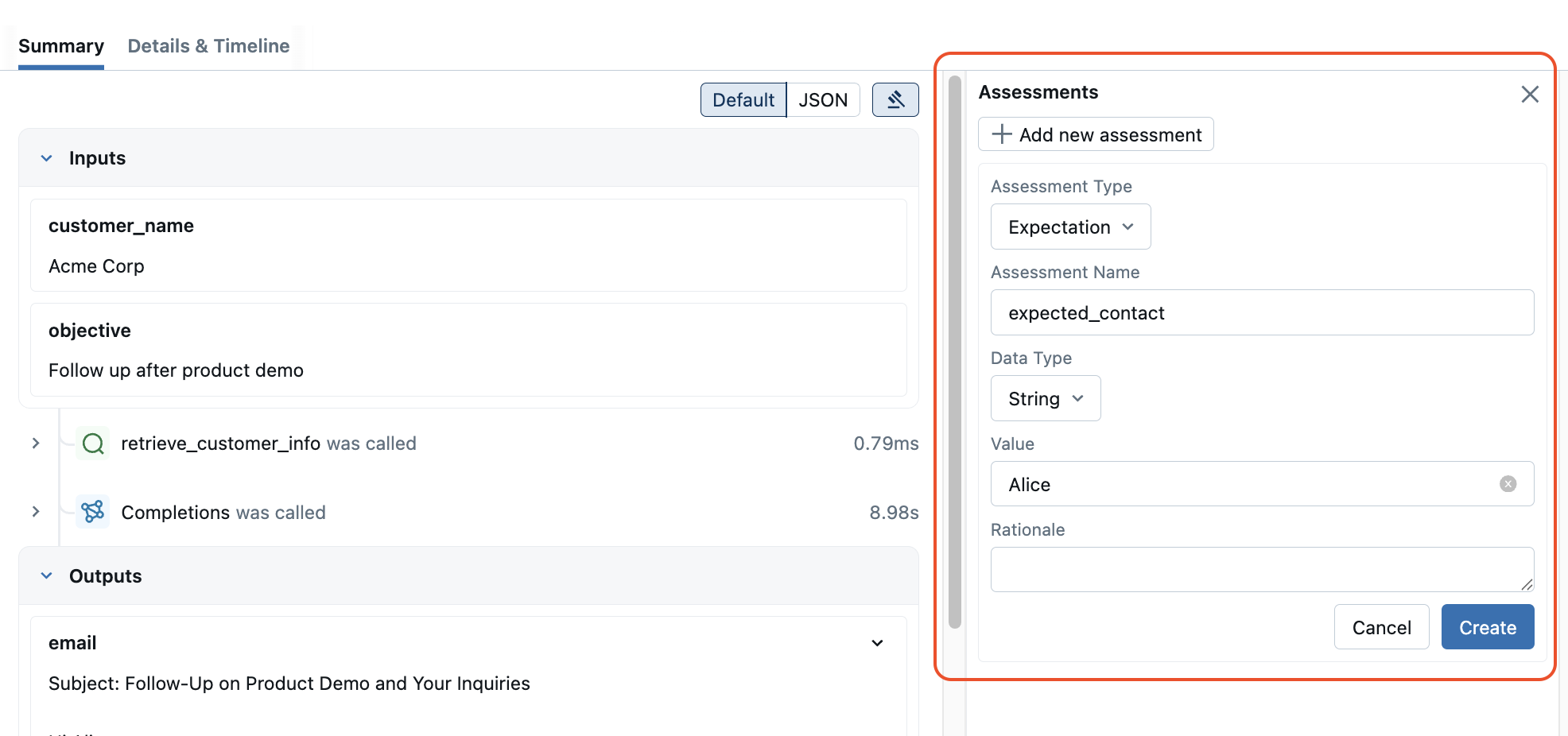This screenshot has width=1568, height=736.
Task: Collapse the Inputs section
Action: 45,157
